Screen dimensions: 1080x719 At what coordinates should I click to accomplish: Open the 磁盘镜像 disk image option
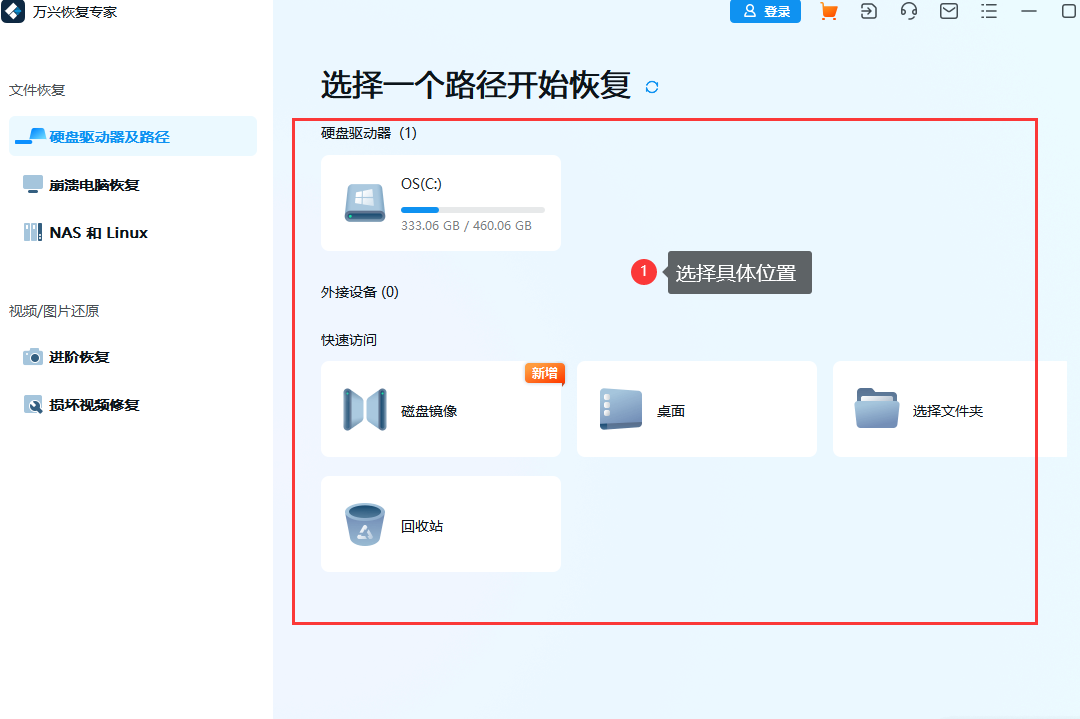(441, 409)
